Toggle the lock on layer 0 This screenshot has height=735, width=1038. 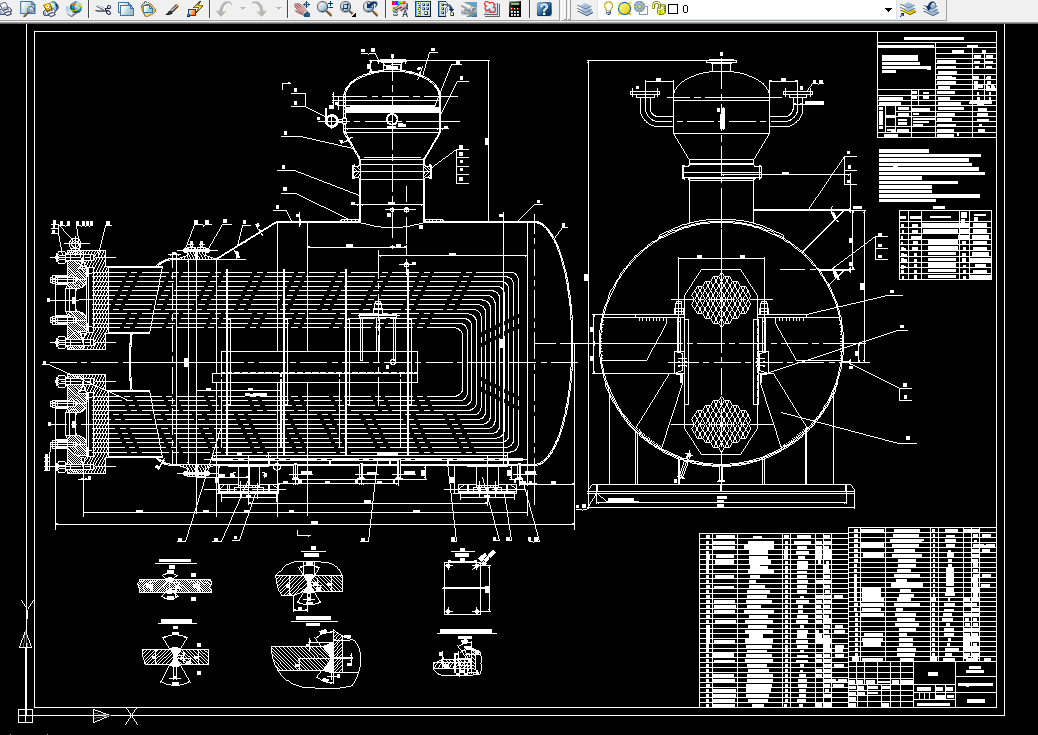658,9
